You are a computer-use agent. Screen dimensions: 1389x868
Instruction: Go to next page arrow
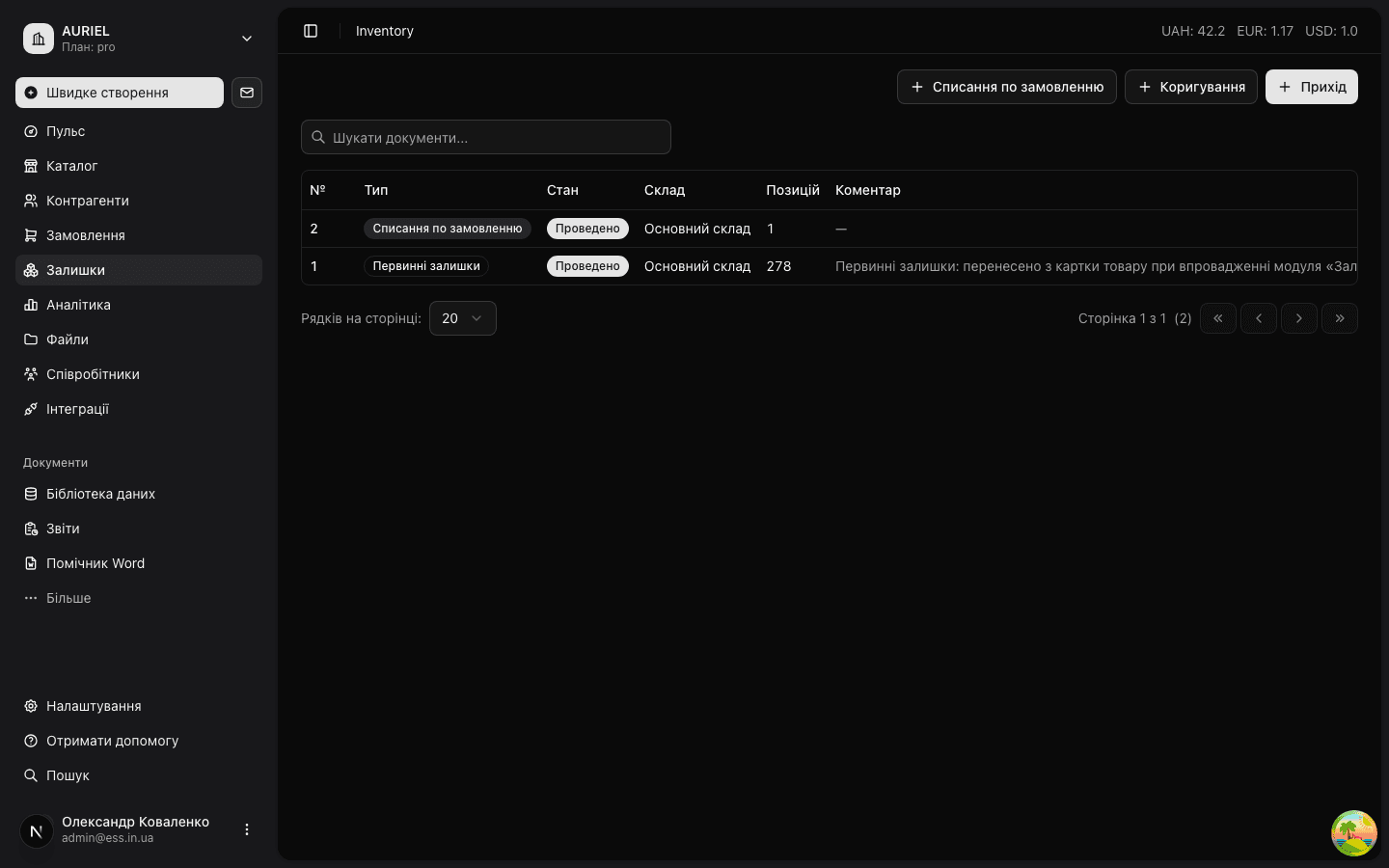(x=1299, y=318)
